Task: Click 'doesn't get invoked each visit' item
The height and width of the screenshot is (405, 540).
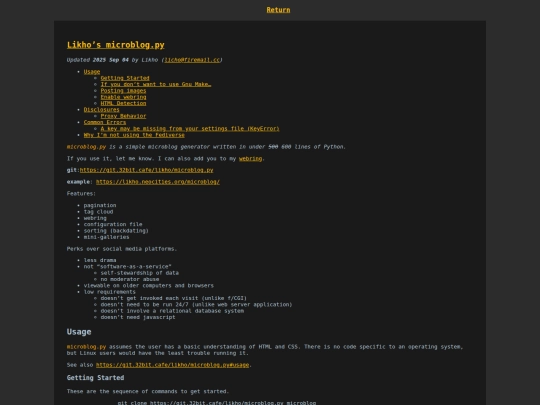Action: (x=174, y=298)
